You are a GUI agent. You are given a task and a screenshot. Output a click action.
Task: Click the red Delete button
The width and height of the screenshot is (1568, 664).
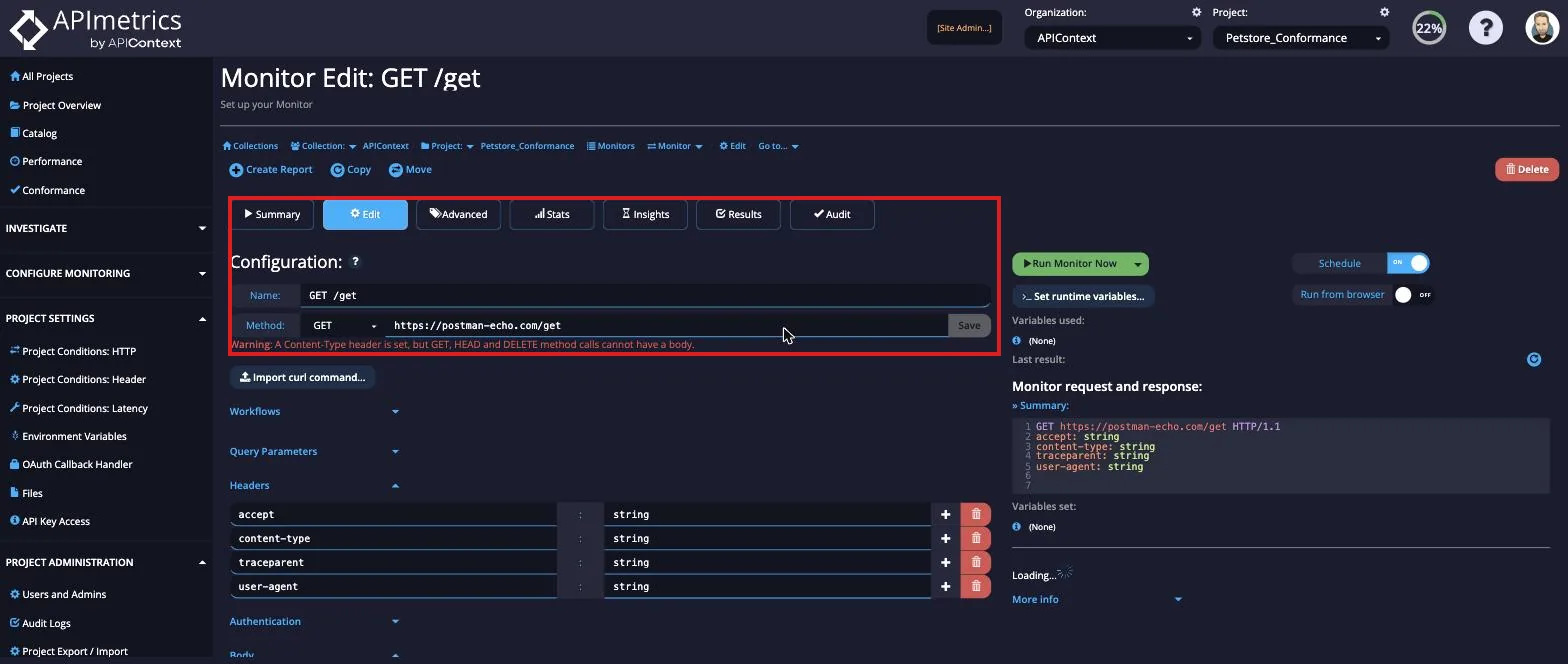pyautogui.click(x=1527, y=169)
